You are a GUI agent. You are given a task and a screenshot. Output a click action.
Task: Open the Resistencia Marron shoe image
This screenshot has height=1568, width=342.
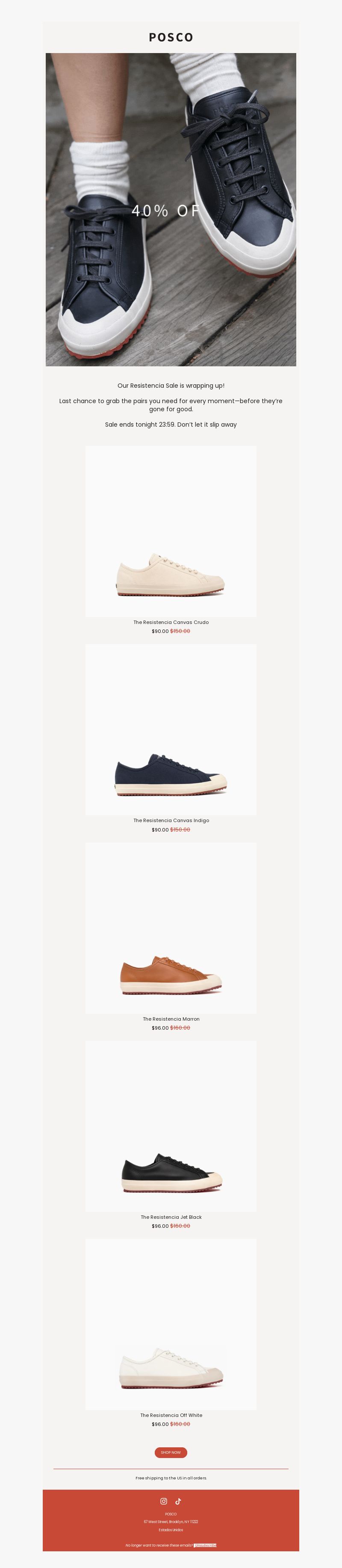click(x=171, y=928)
